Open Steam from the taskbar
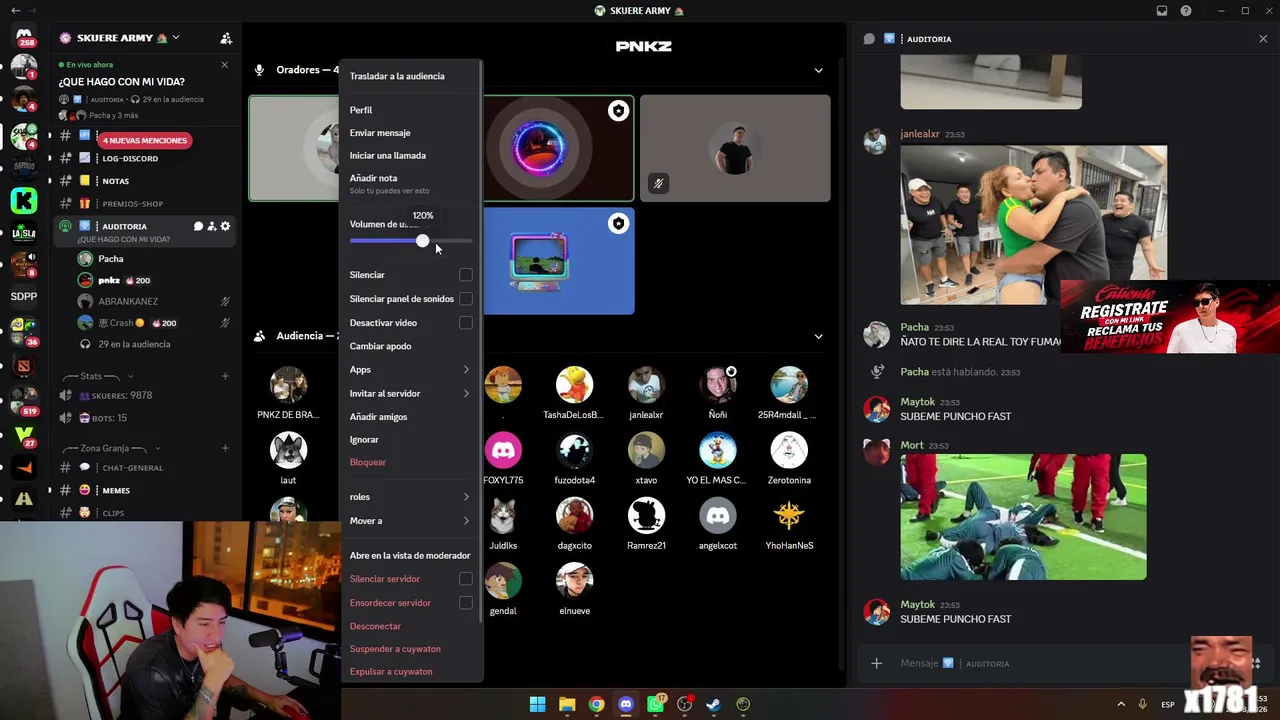Image resolution: width=1280 pixels, height=720 pixels. [x=714, y=704]
